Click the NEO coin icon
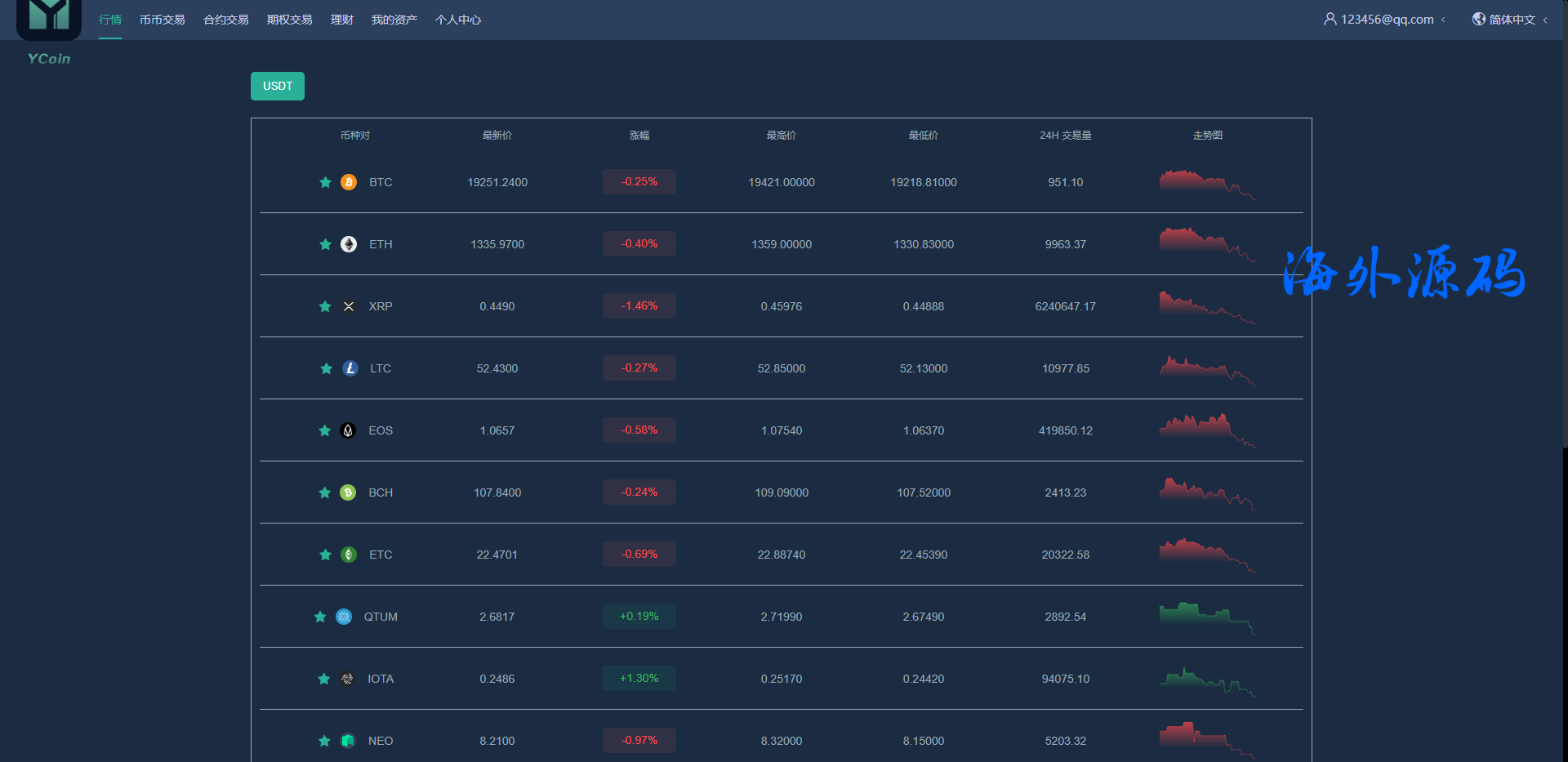 (x=348, y=741)
